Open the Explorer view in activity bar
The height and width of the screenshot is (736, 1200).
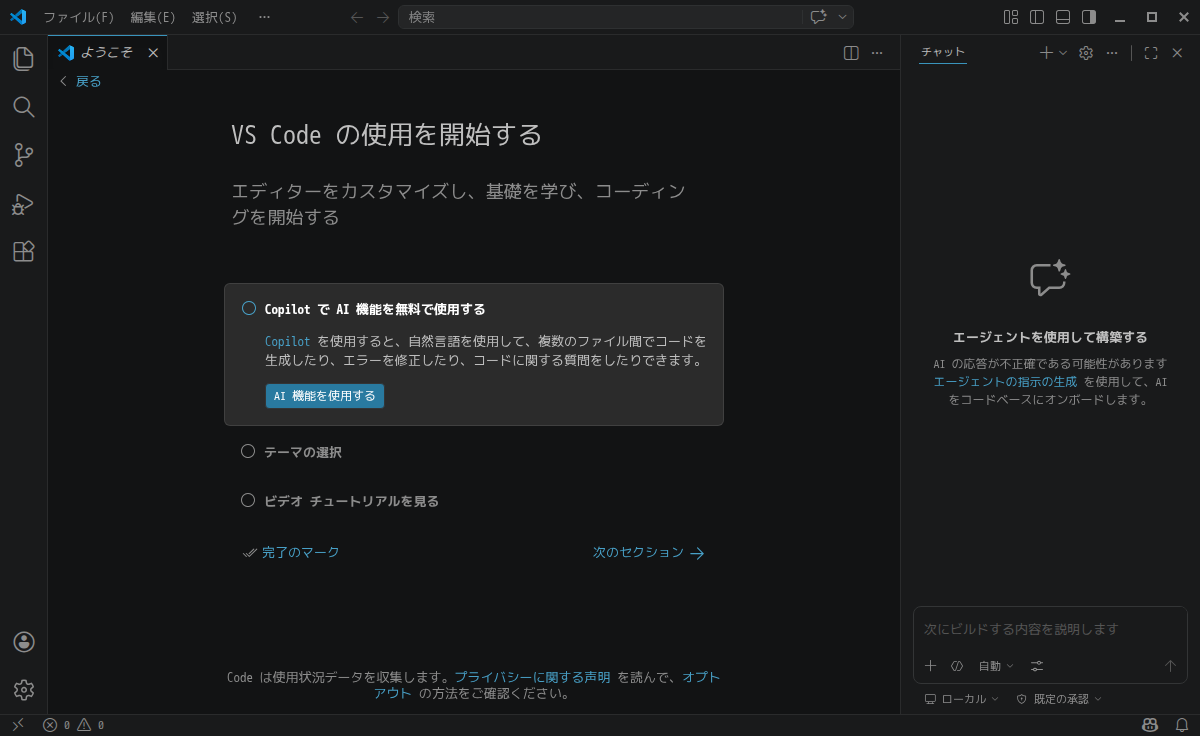23,59
